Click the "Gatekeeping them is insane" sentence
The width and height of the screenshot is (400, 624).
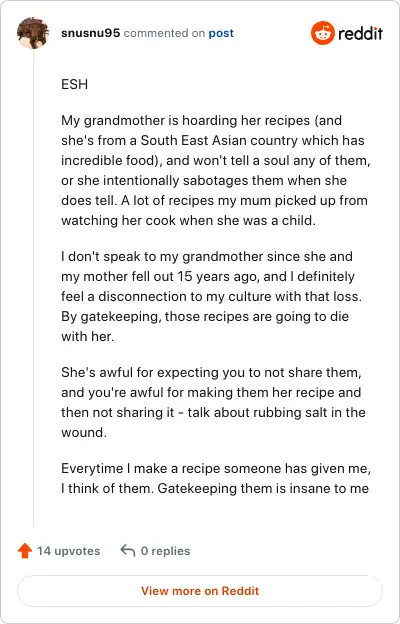pyautogui.click(x=263, y=488)
